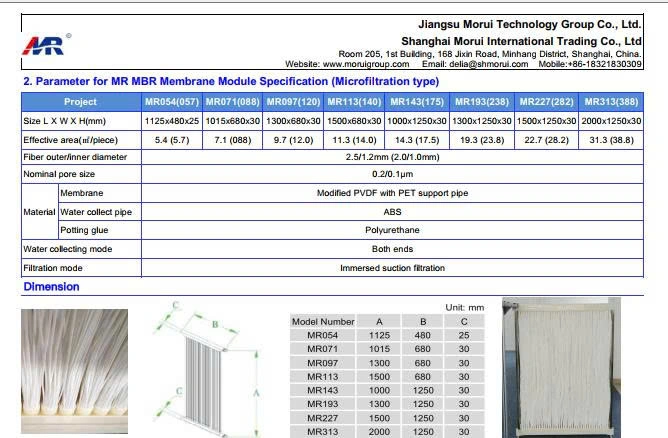The height and width of the screenshot is (438, 668).
Task: Click the Potting glue label
Action: click(x=84, y=231)
